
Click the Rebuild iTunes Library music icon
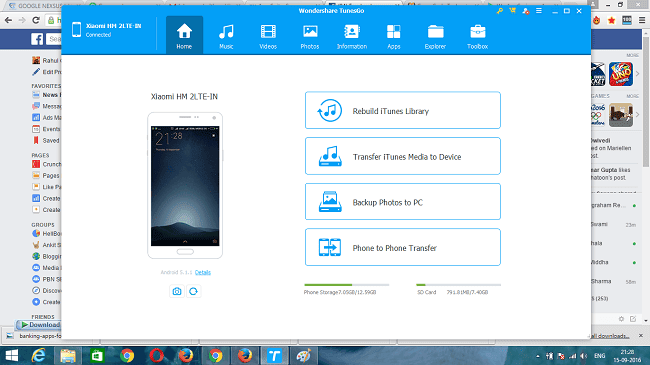330,111
